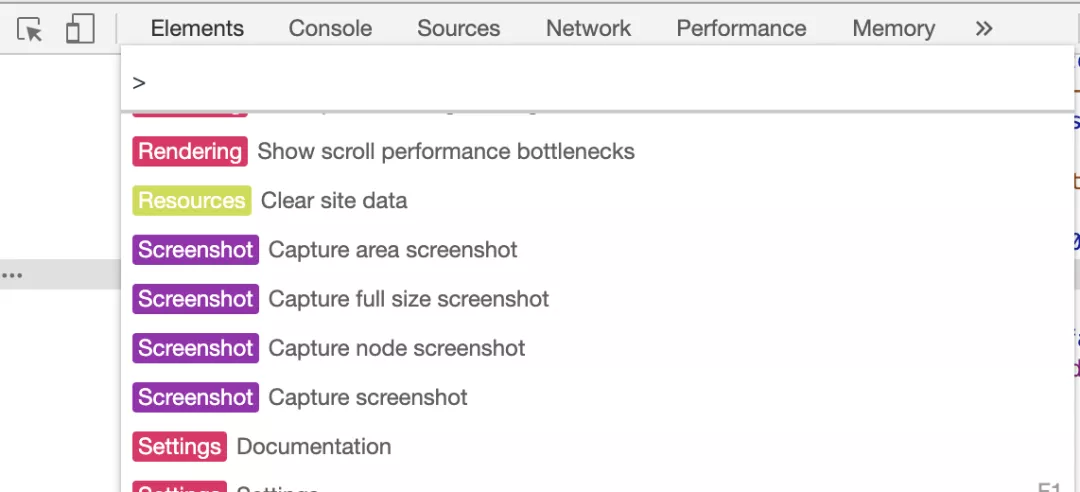The height and width of the screenshot is (492, 1080).
Task: Click the three-dots ellipsis on left edge
Action: point(12,274)
